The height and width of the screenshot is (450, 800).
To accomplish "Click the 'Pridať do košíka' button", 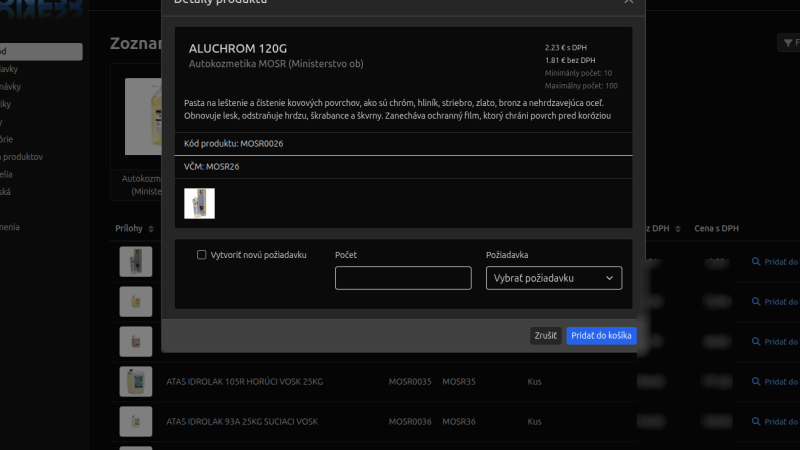I will click(x=601, y=336).
